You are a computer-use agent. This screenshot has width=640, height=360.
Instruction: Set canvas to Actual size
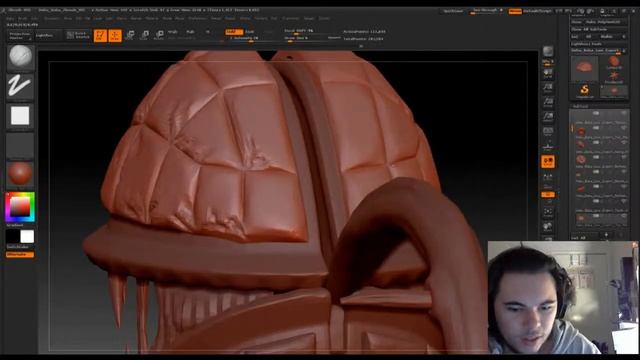coord(548,102)
